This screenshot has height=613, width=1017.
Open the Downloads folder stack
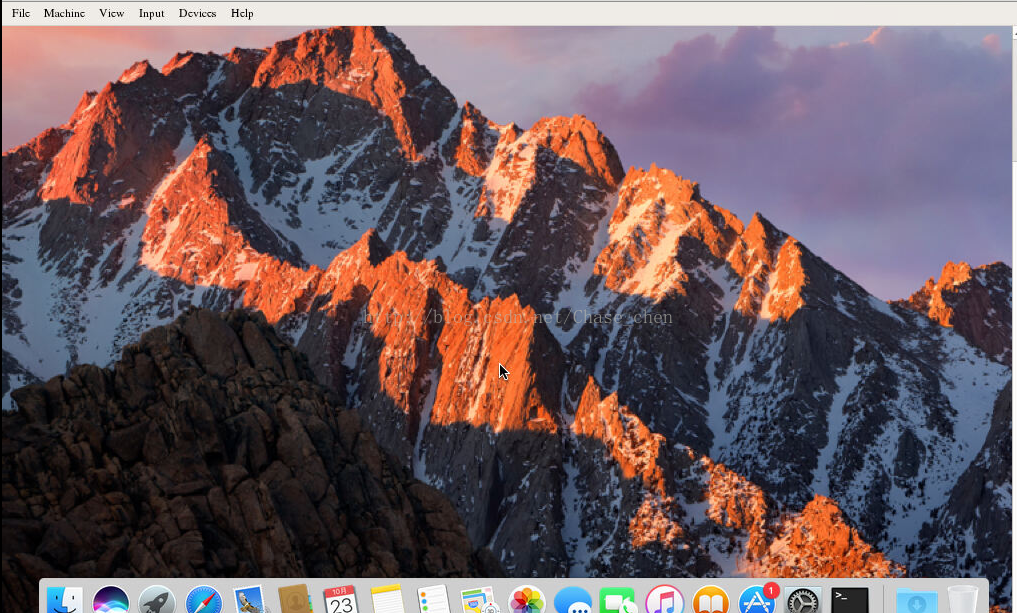tap(916, 601)
